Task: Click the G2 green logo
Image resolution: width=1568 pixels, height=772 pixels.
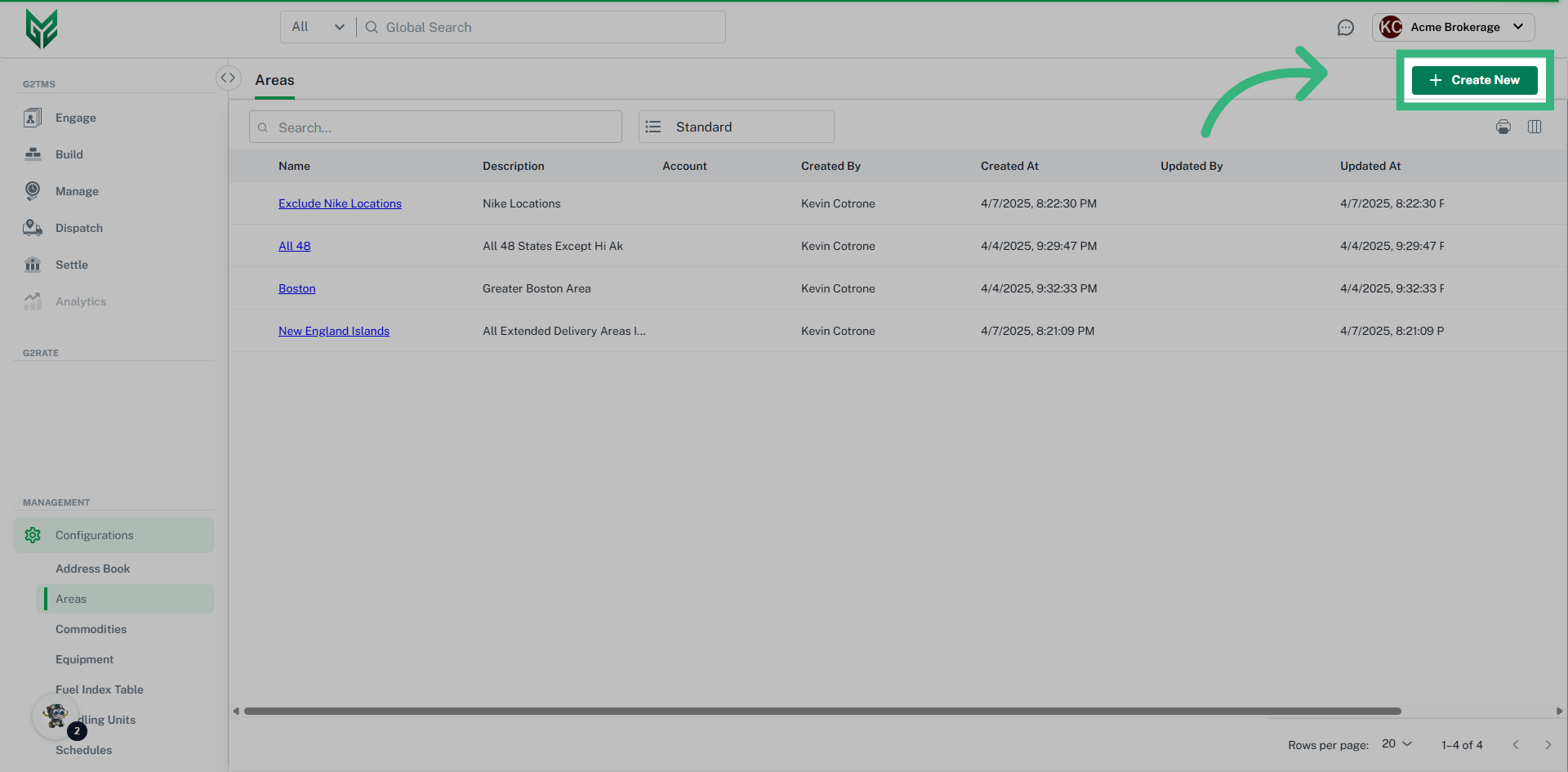Action: [x=42, y=29]
